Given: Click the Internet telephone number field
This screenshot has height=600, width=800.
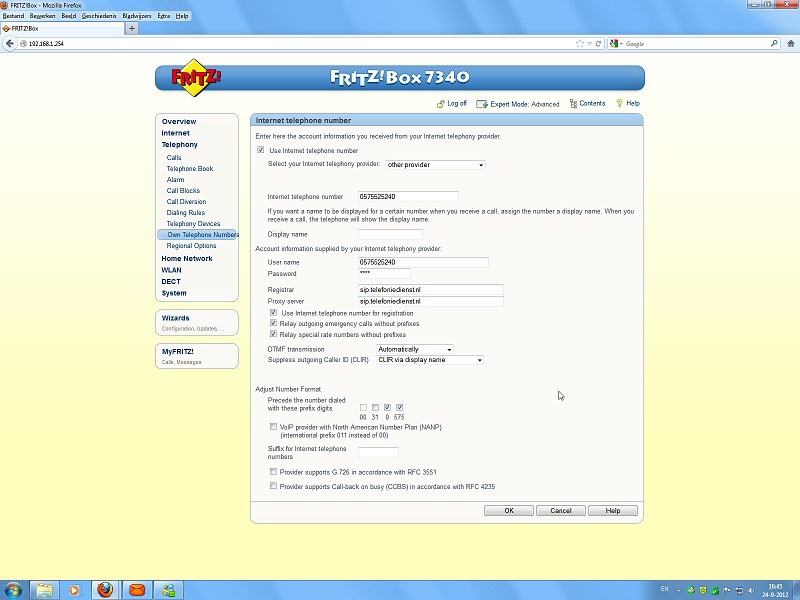Looking at the screenshot, I should (x=408, y=196).
